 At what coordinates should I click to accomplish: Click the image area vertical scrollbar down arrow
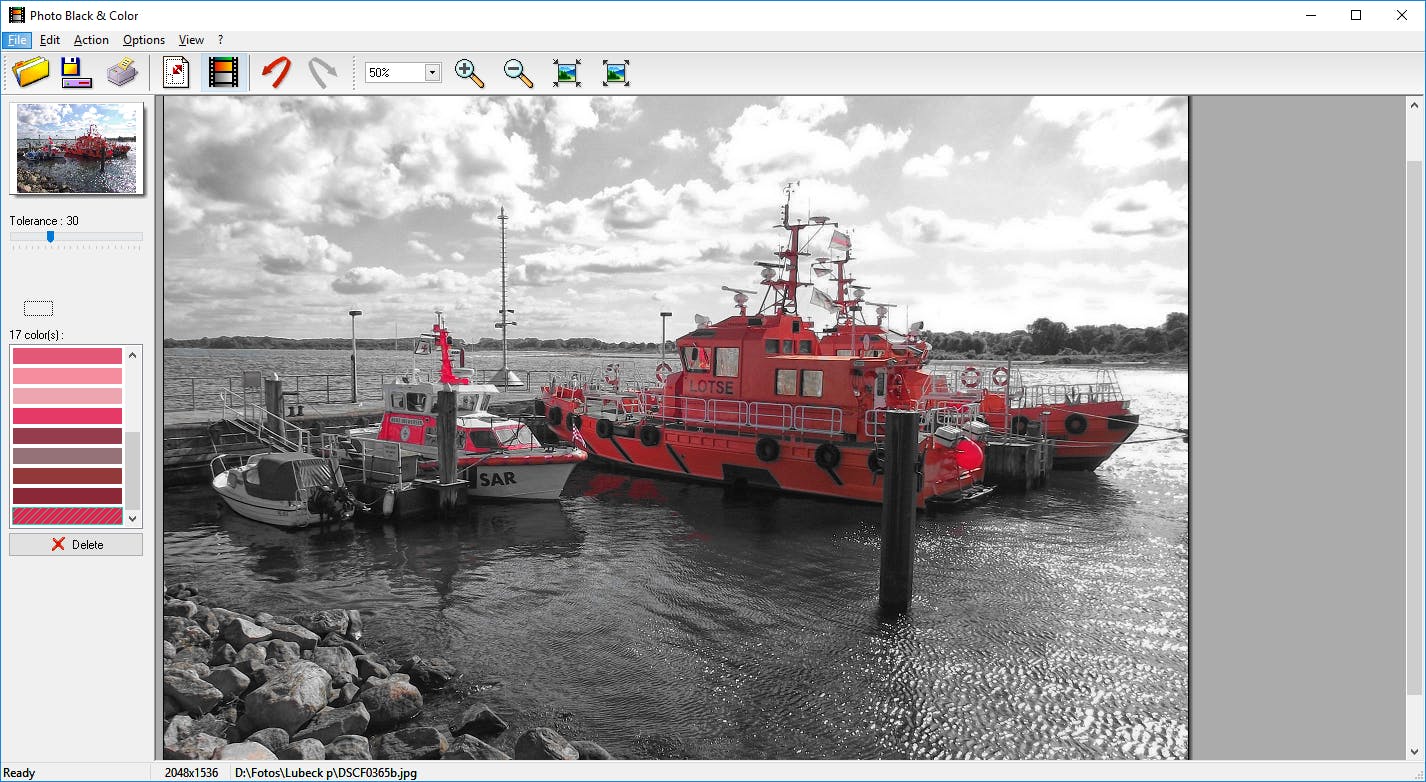click(x=1415, y=751)
